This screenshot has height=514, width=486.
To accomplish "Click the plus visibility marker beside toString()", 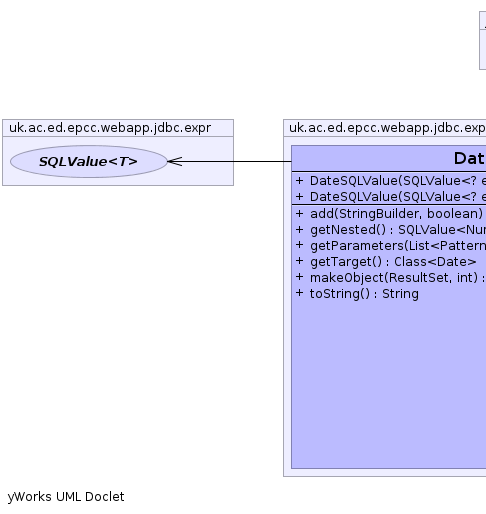I will coord(299,293).
